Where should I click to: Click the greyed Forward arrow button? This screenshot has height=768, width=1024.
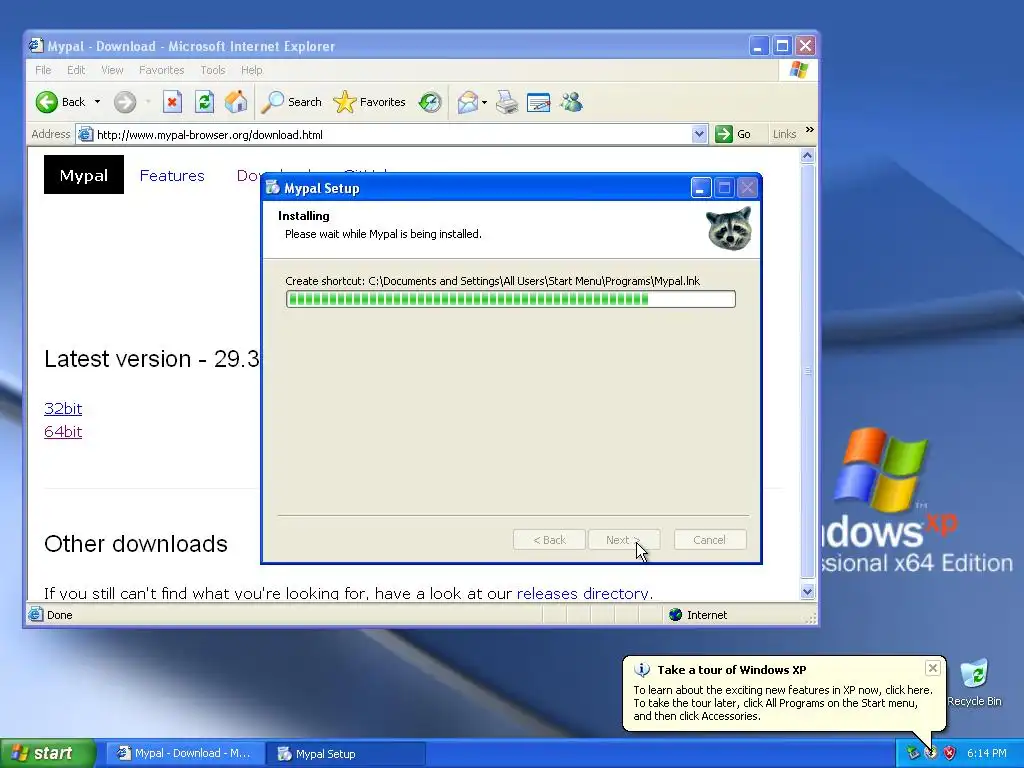coord(125,102)
